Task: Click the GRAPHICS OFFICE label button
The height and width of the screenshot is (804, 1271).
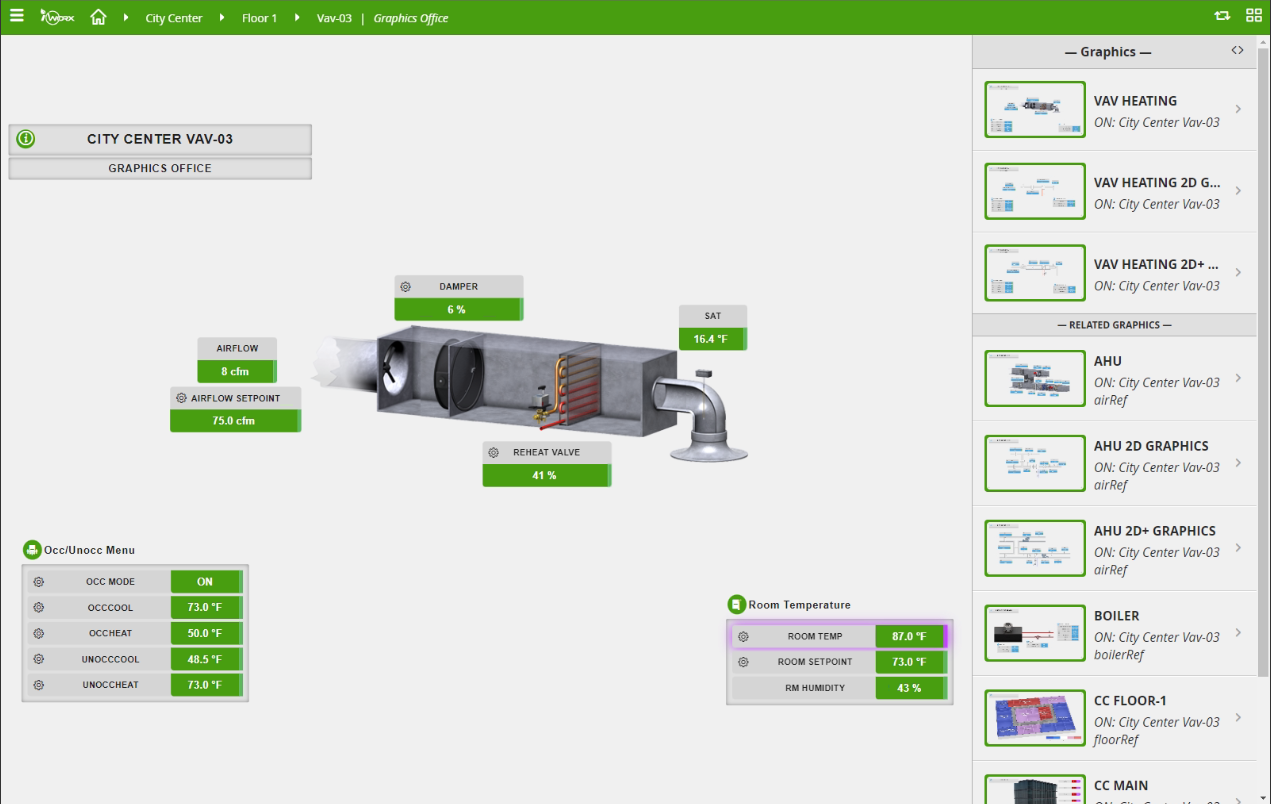Action: click(160, 168)
